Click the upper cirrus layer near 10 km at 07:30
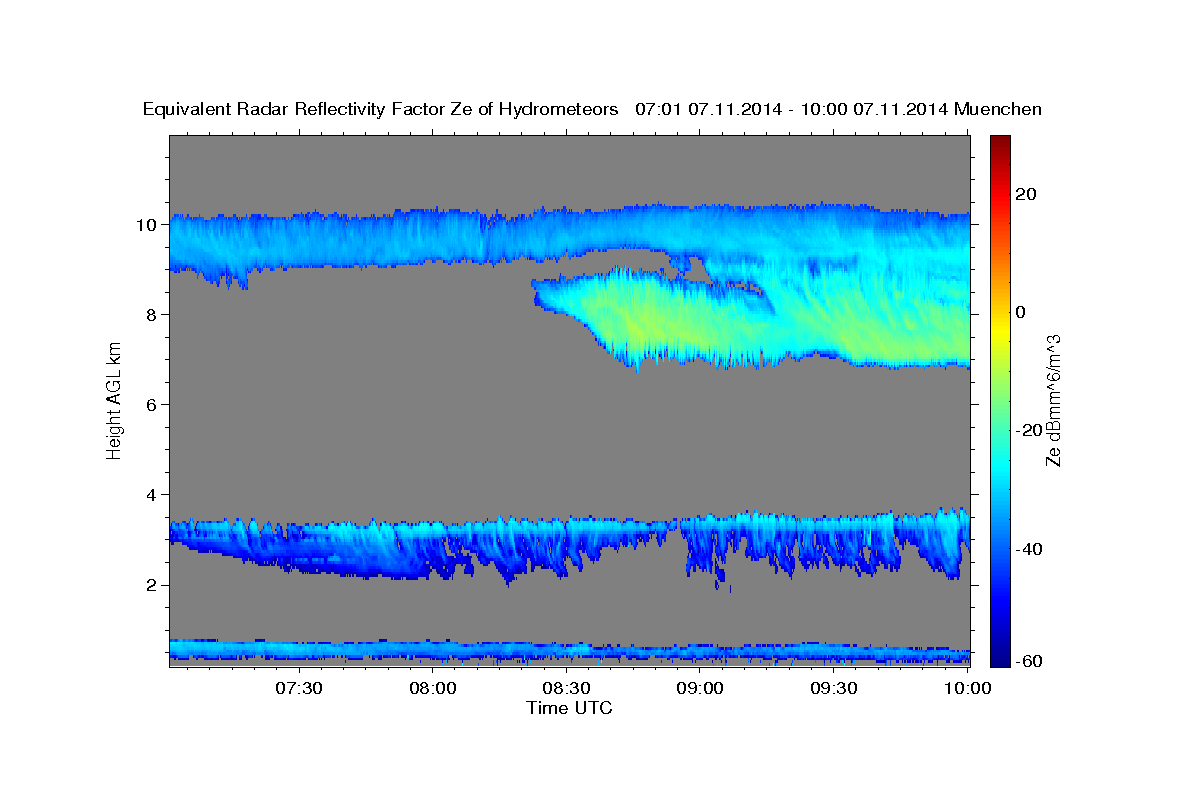 pos(299,240)
